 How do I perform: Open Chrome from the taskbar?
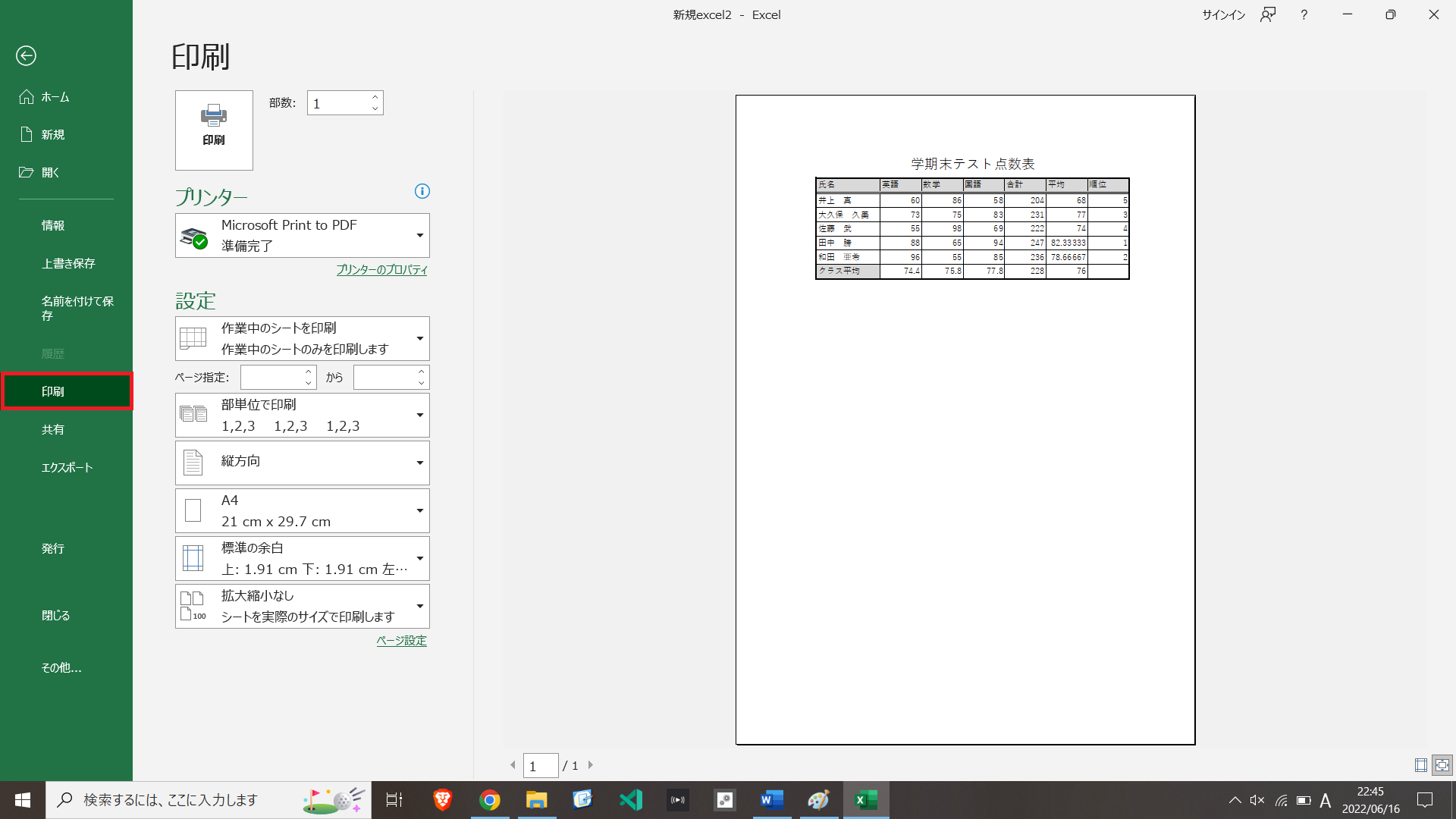tap(490, 800)
